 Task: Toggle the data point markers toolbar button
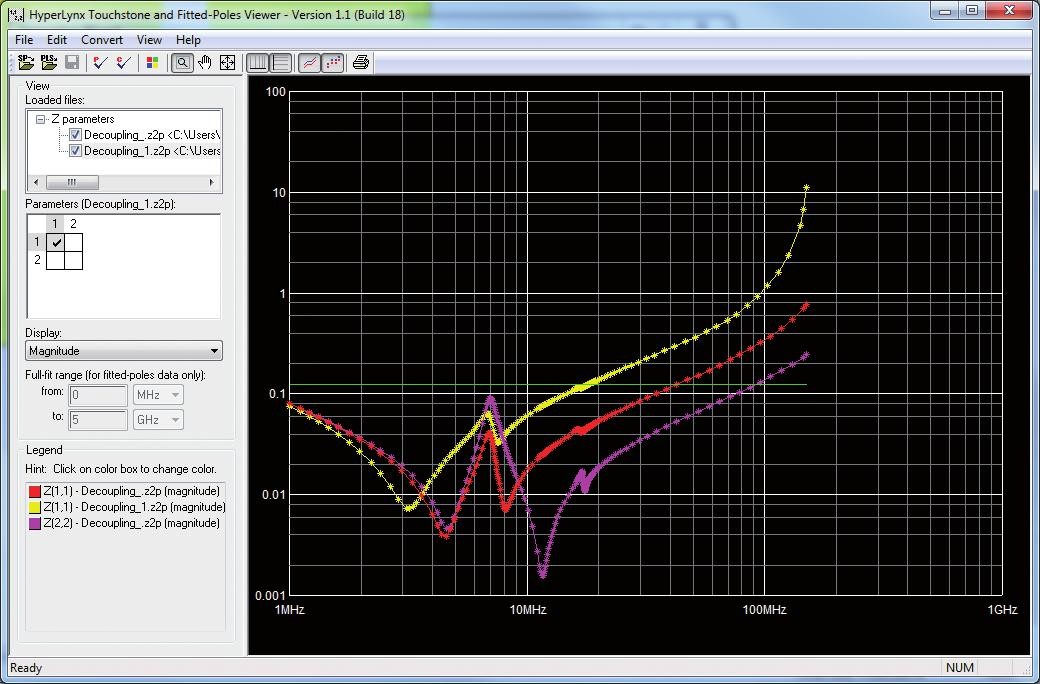pyautogui.click(x=333, y=63)
